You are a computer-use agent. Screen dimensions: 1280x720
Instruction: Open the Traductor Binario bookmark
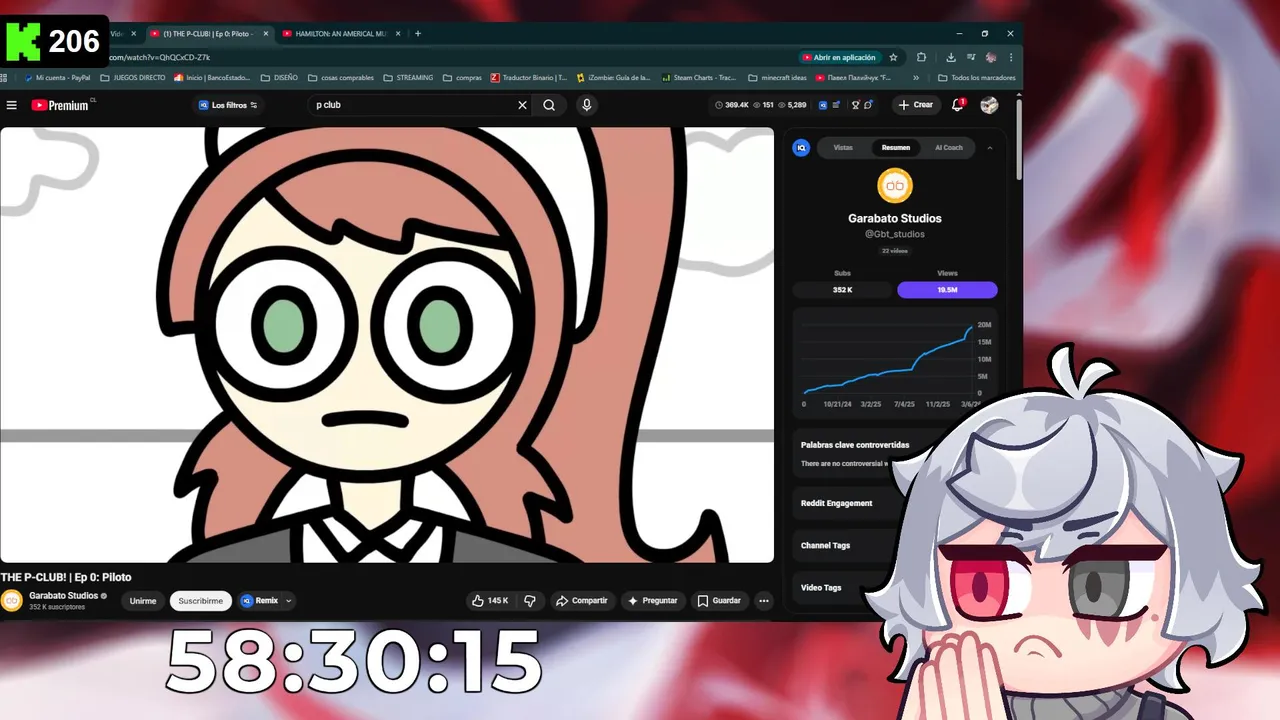click(x=528, y=78)
